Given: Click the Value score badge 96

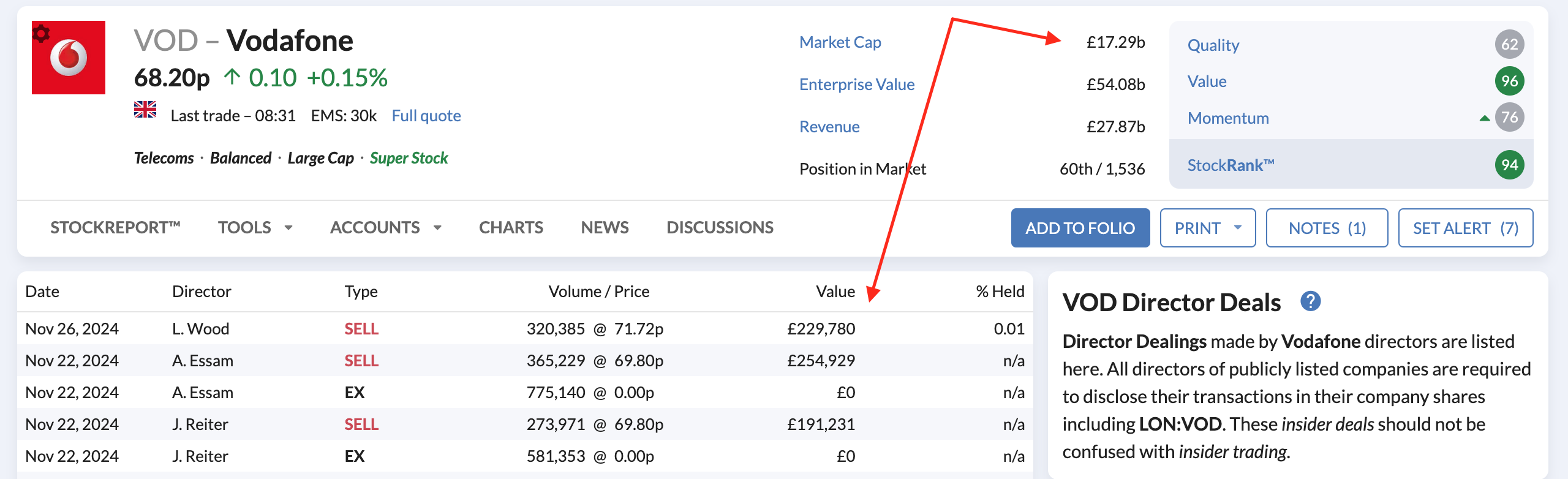Looking at the screenshot, I should pos(1509,81).
